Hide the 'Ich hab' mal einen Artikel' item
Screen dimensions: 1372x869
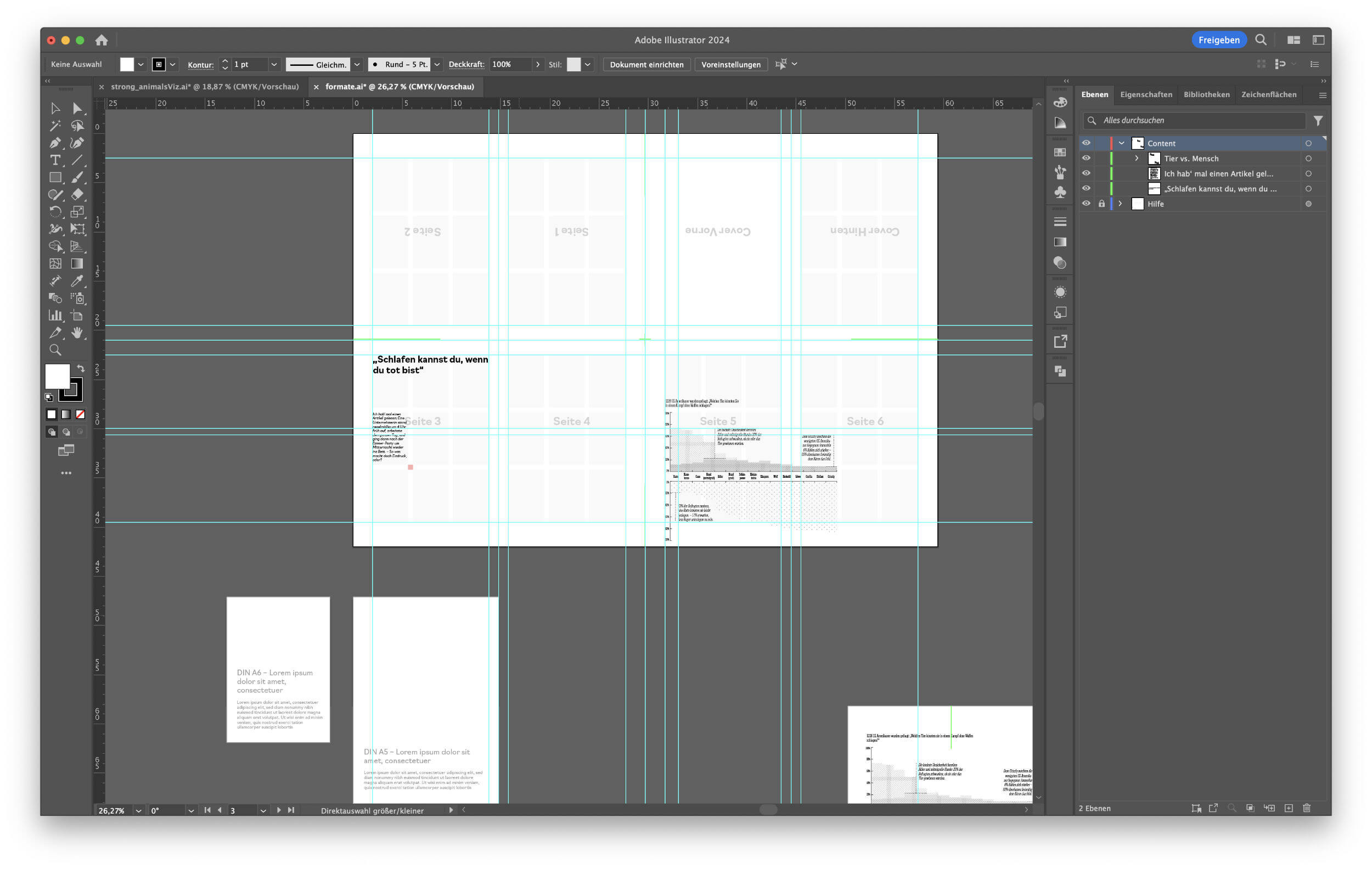[1086, 173]
